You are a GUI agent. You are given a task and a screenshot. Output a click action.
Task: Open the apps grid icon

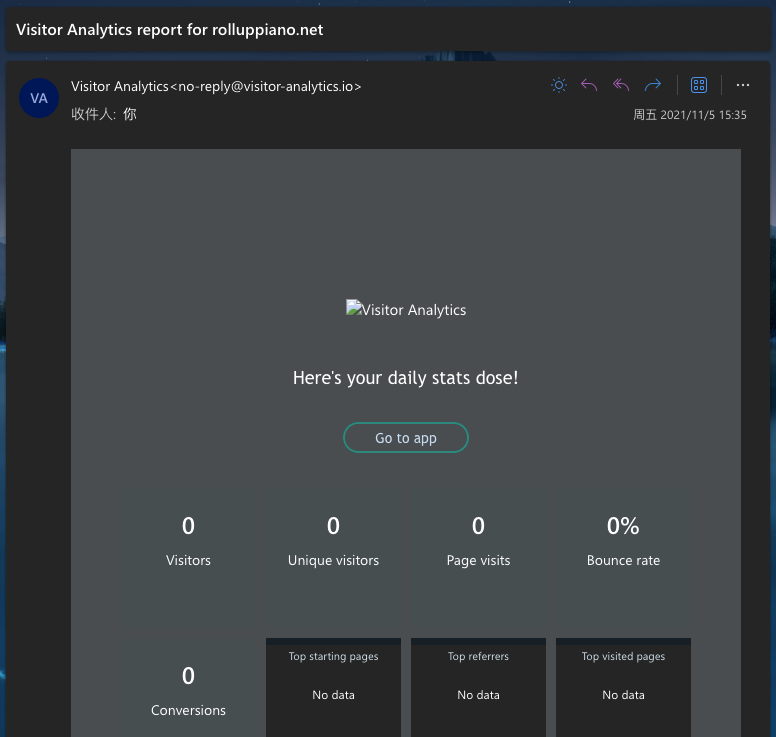pos(699,85)
